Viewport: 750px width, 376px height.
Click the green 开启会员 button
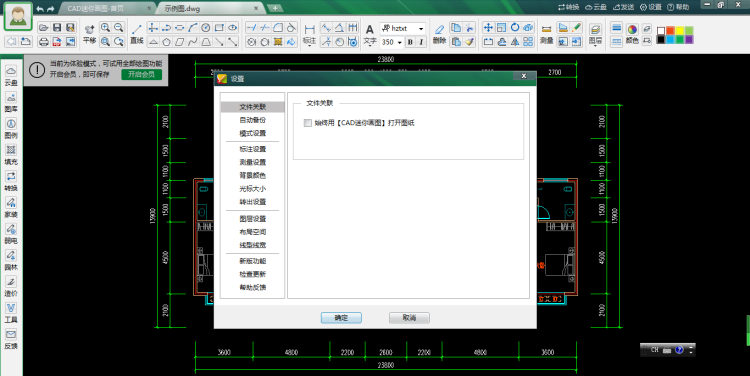pyautogui.click(x=142, y=74)
